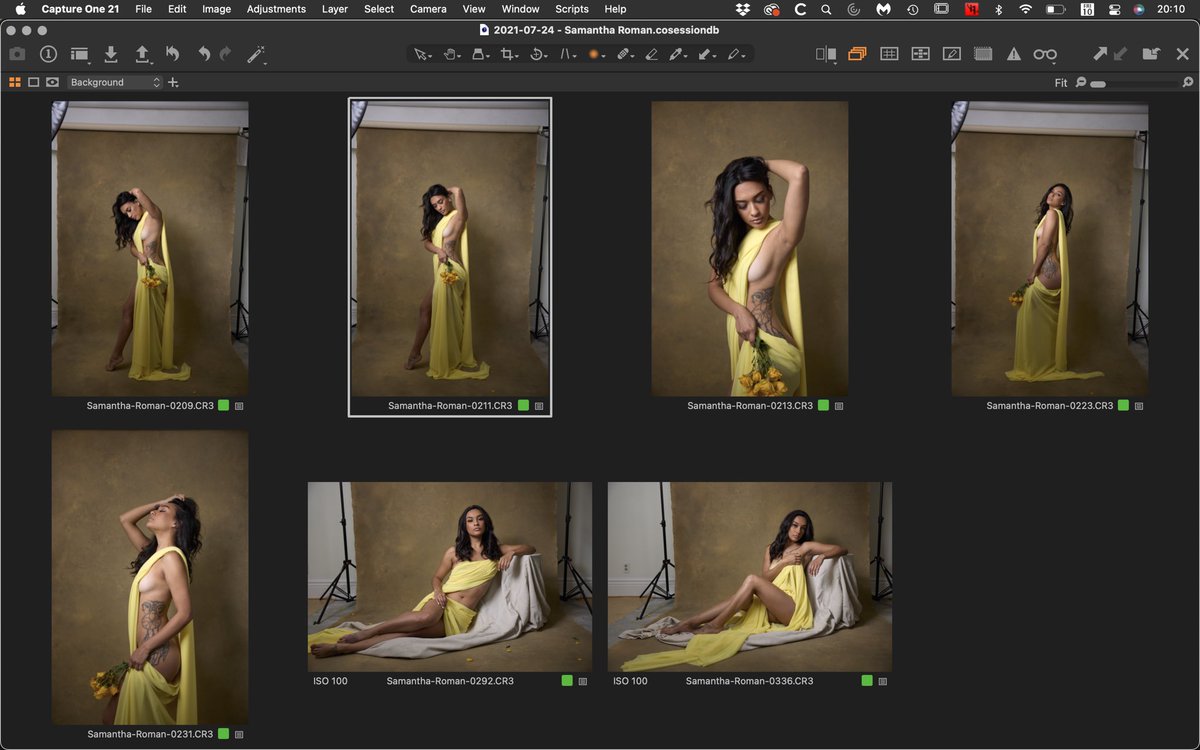Select thumbnail Samantha-Roman-0223.CR3
The width and height of the screenshot is (1200, 750).
(1049, 248)
